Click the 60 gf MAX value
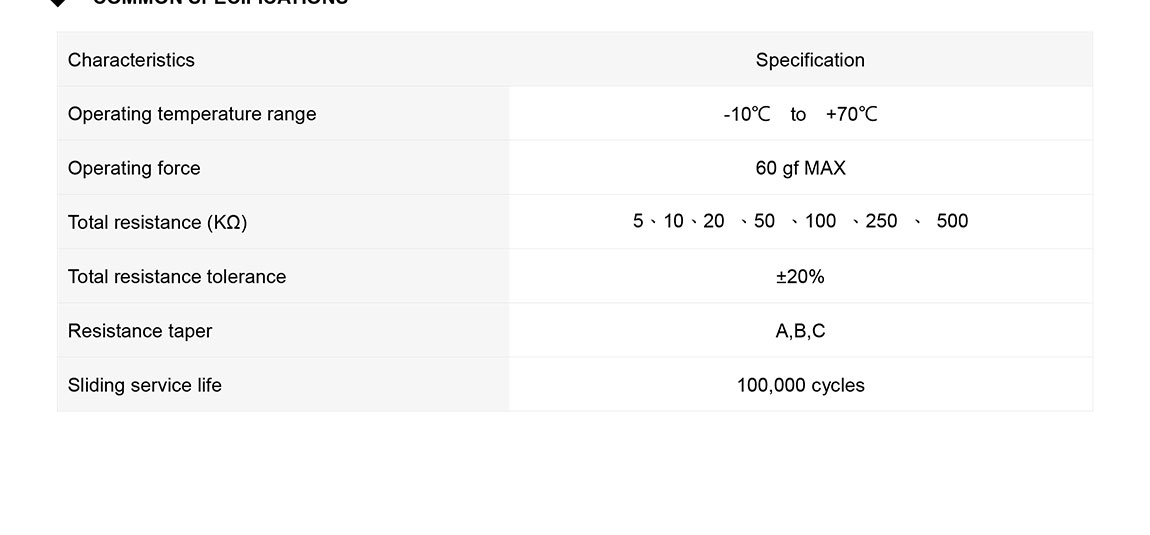The width and height of the screenshot is (1150, 535). click(x=800, y=168)
